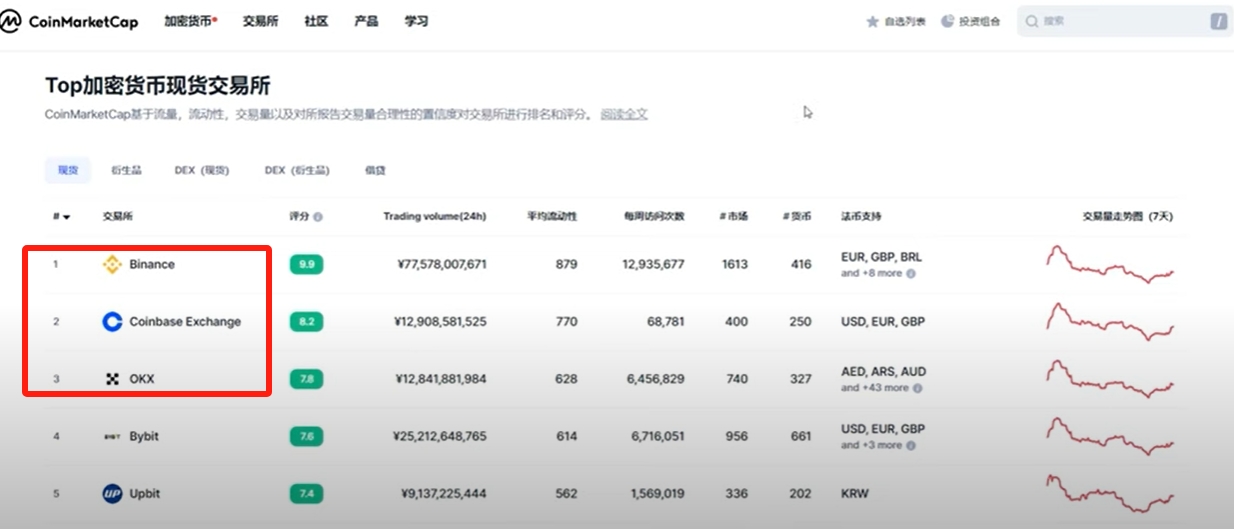This screenshot has height=529, width=1234.
Task: Sort by Trading volume(24h) column header
Action: pos(435,217)
